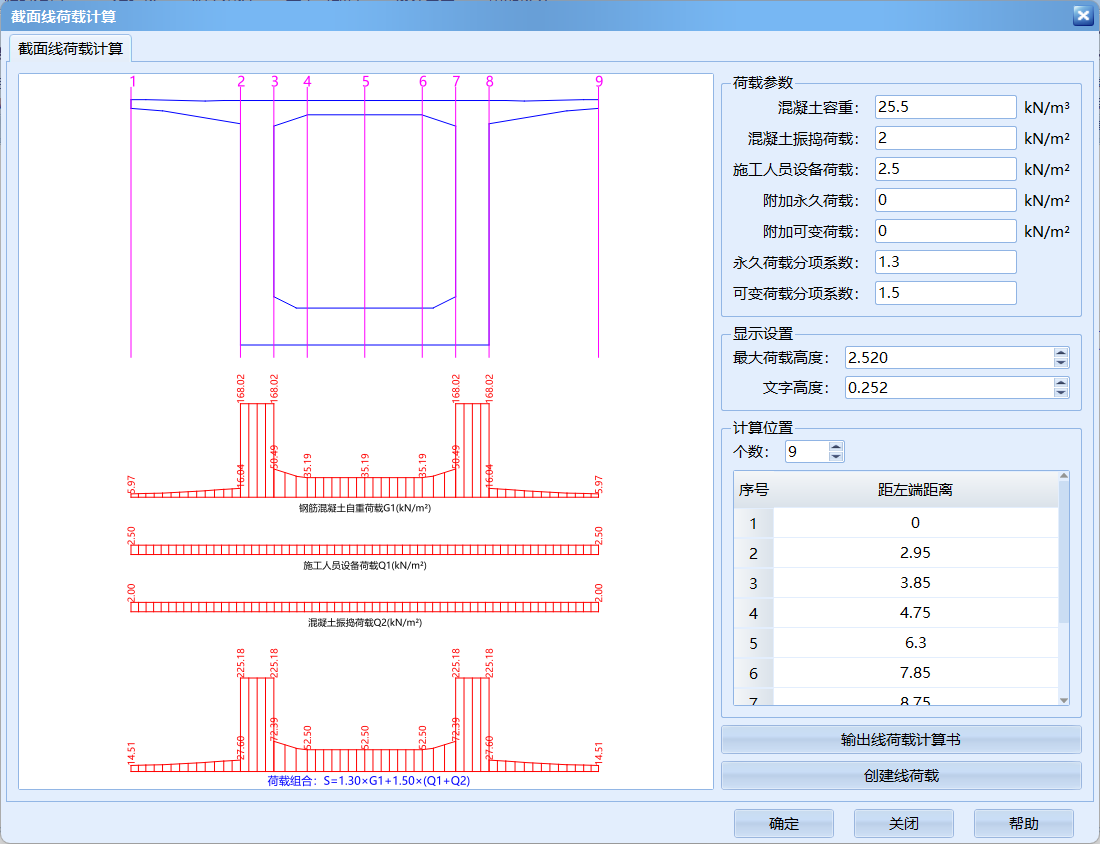Edit the 混凝土振捣荷载 value field
Viewport: 1100px width, 844px height.
[945, 138]
